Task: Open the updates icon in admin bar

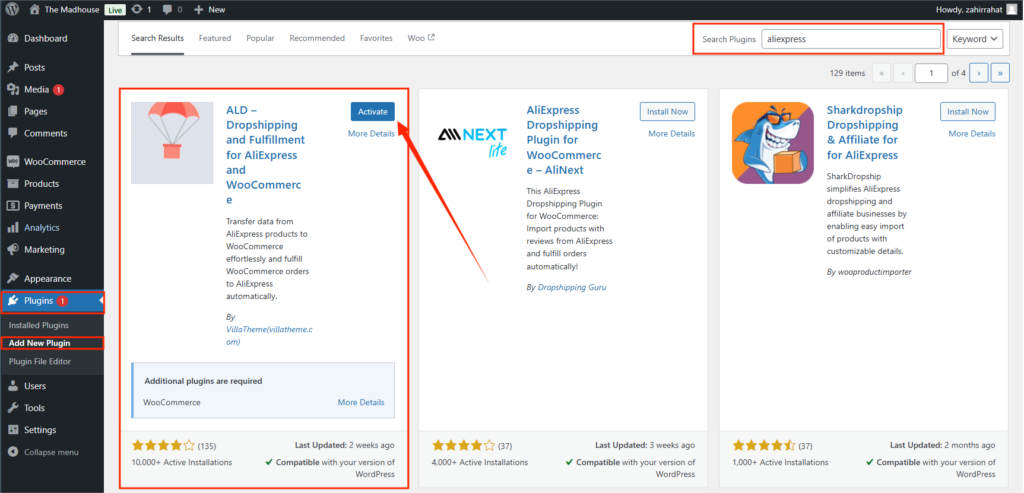Action: tap(137, 10)
